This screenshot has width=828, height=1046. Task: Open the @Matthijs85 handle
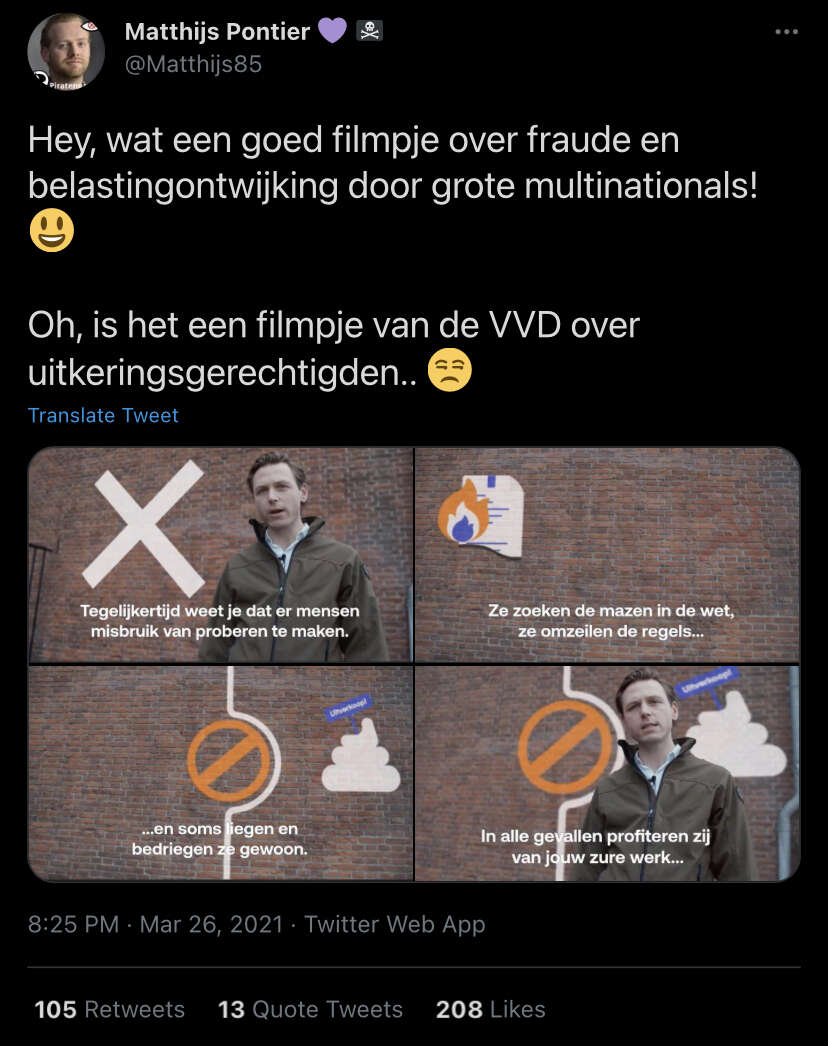click(x=193, y=64)
